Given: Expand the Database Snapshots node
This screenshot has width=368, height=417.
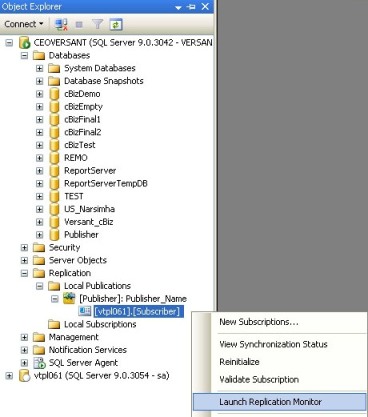Looking at the screenshot, I should point(40,81).
